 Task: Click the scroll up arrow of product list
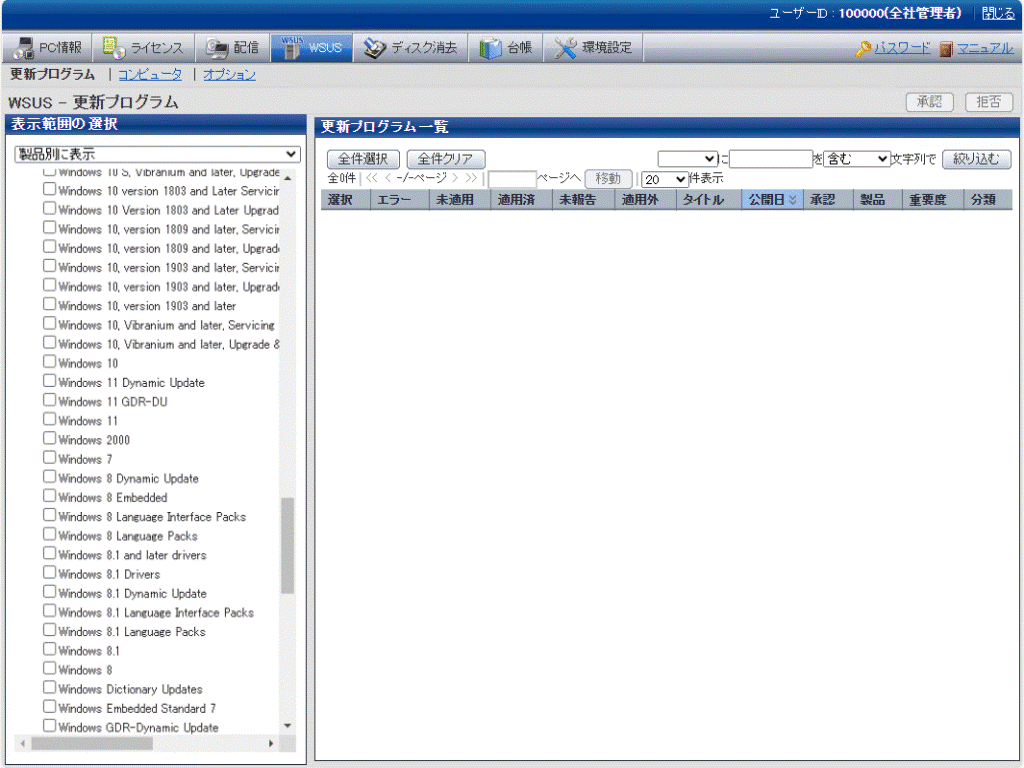point(287,178)
